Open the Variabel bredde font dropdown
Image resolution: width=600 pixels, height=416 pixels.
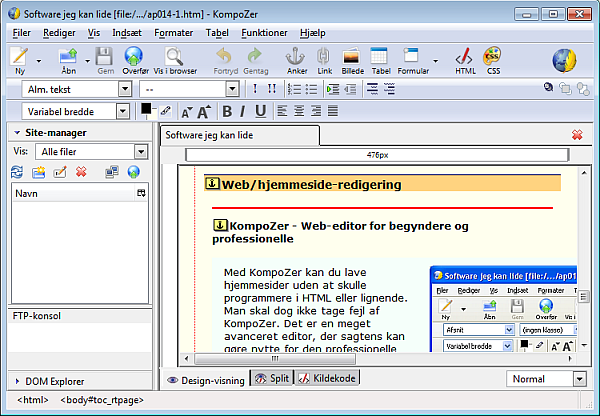coord(75,111)
